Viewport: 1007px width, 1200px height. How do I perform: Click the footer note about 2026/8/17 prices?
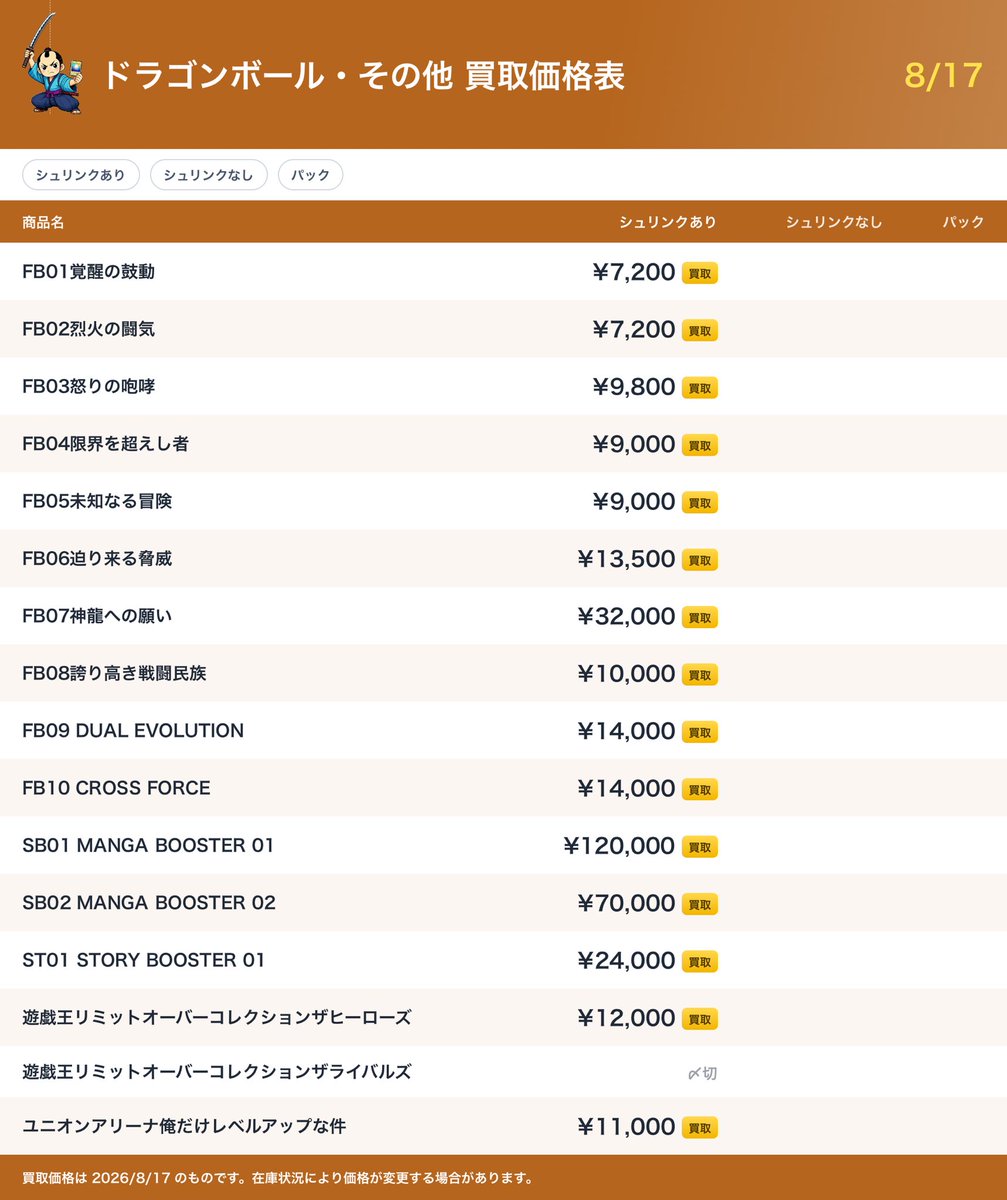277,1178
